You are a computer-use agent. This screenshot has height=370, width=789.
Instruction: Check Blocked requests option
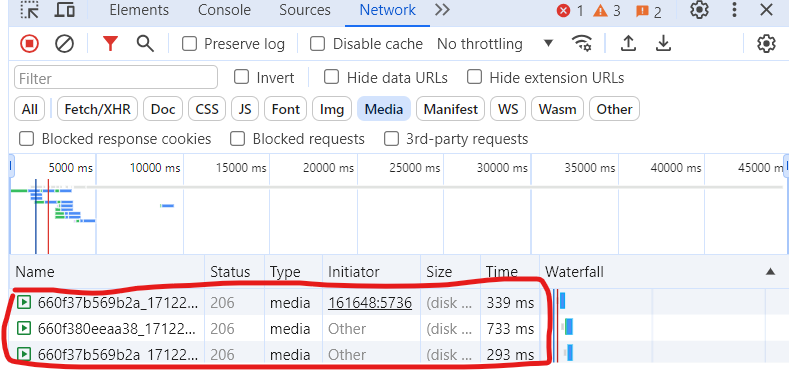(238, 139)
